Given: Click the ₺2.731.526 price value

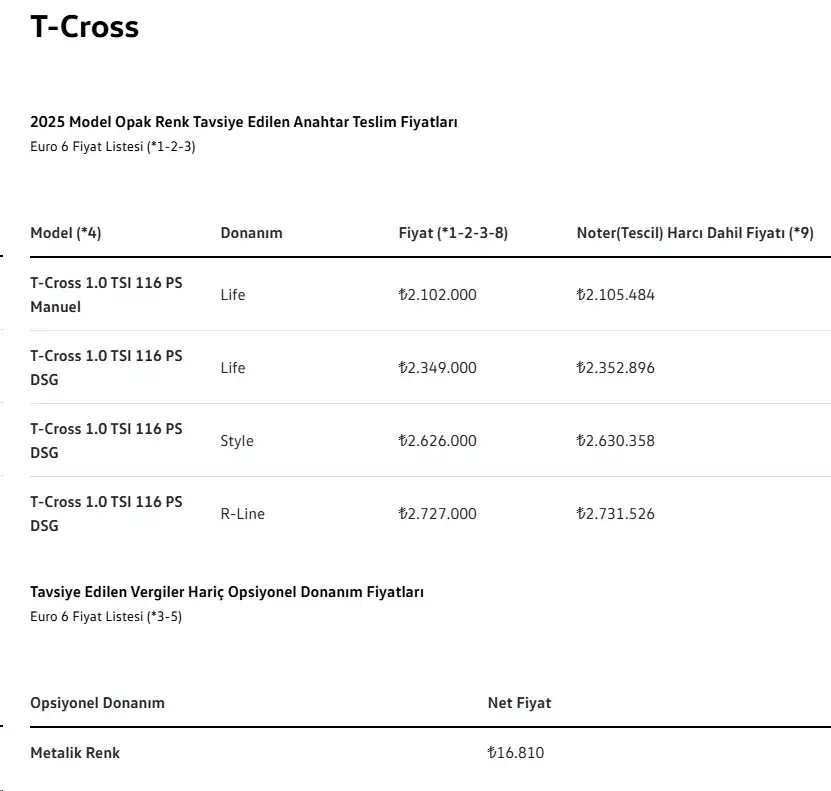Looking at the screenshot, I should click(615, 514).
